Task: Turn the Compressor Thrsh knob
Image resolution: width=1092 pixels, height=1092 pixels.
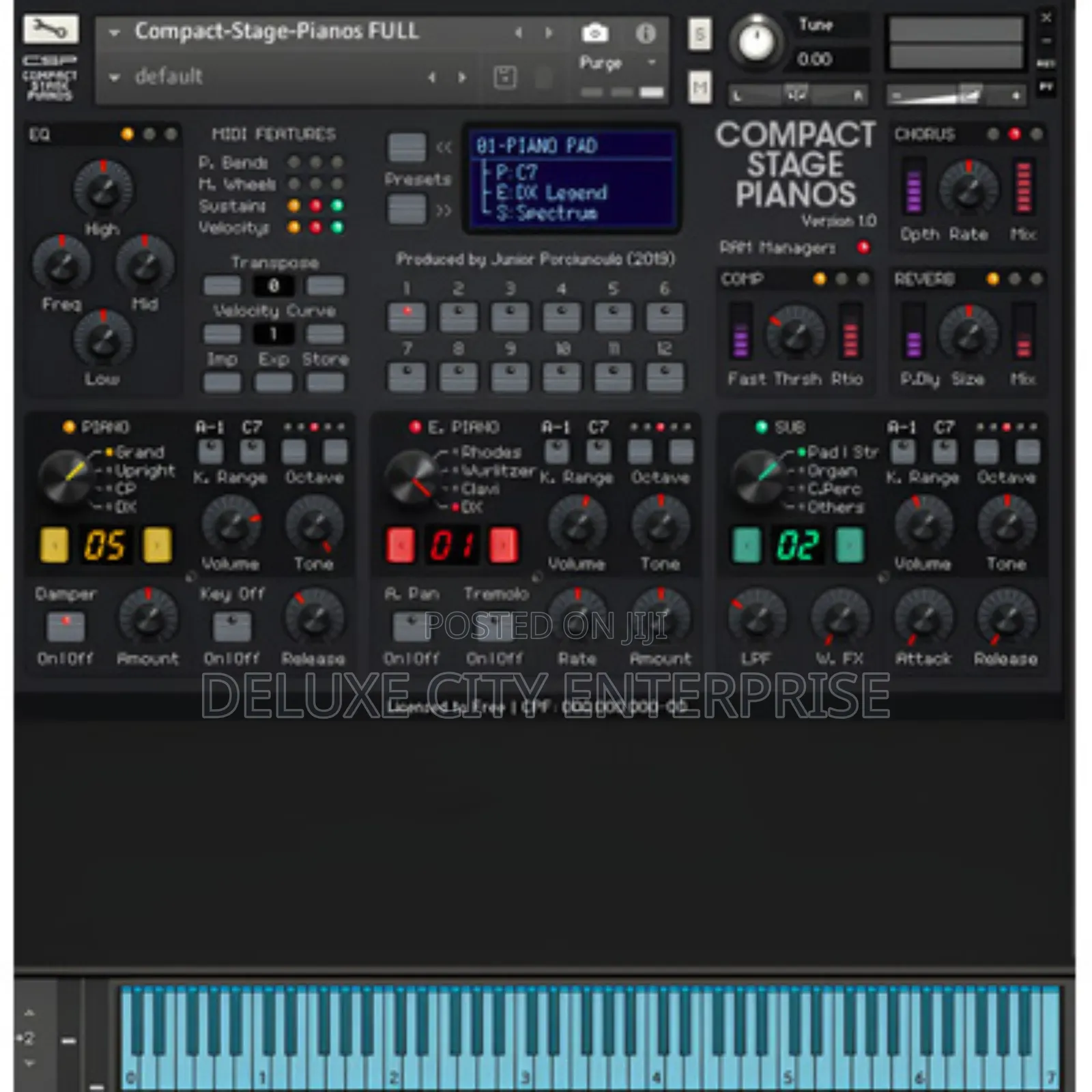Action: [795, 334]
